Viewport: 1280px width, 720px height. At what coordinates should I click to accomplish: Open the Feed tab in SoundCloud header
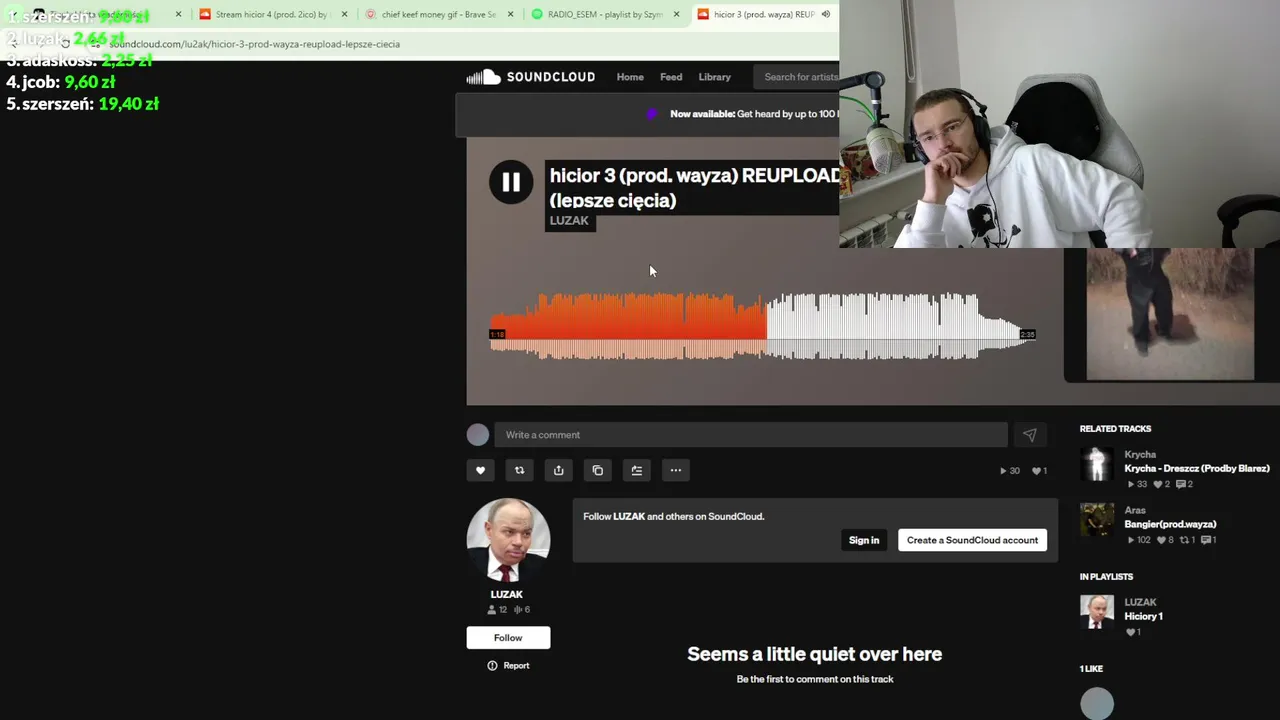(671, 77)
